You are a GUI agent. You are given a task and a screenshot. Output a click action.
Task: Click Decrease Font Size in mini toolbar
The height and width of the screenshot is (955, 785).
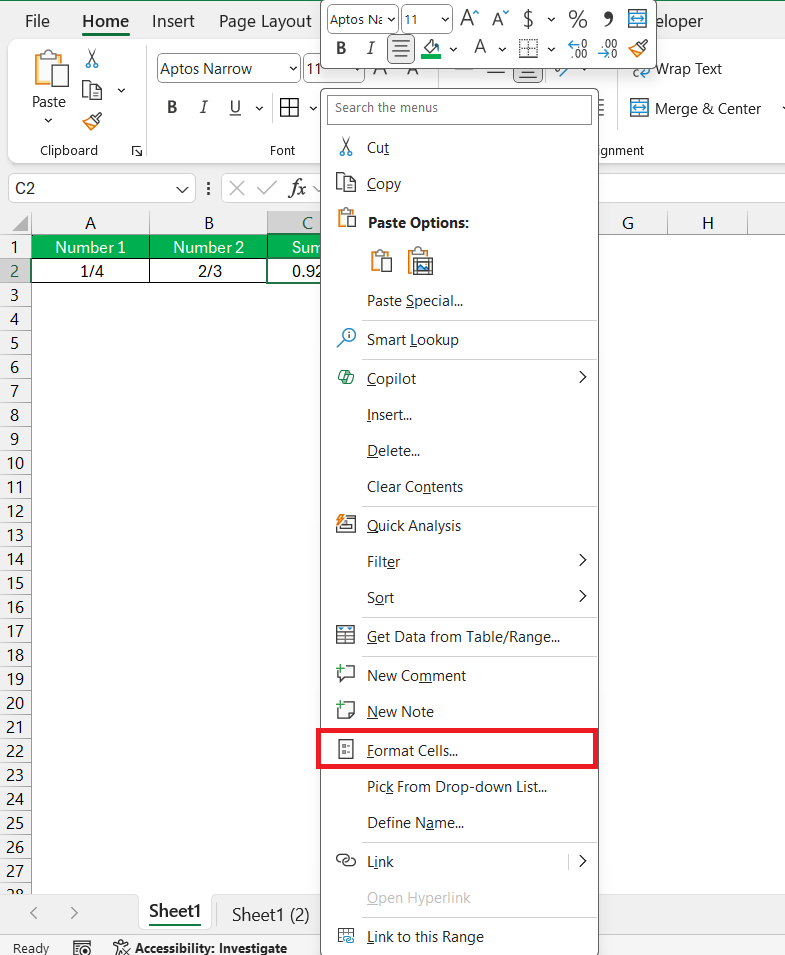tap(499, 19)
